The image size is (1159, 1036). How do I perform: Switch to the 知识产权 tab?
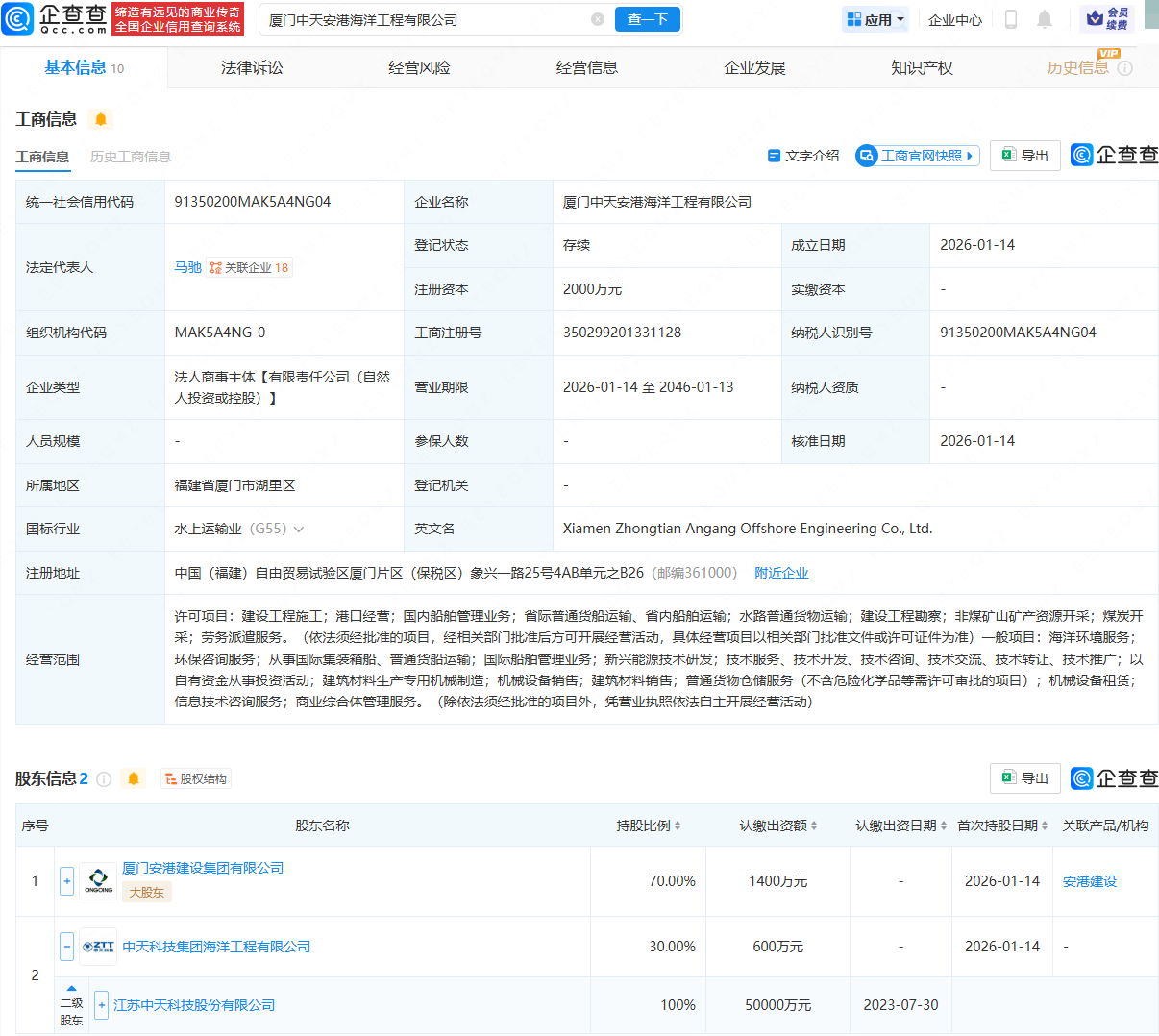click(922, 67)
